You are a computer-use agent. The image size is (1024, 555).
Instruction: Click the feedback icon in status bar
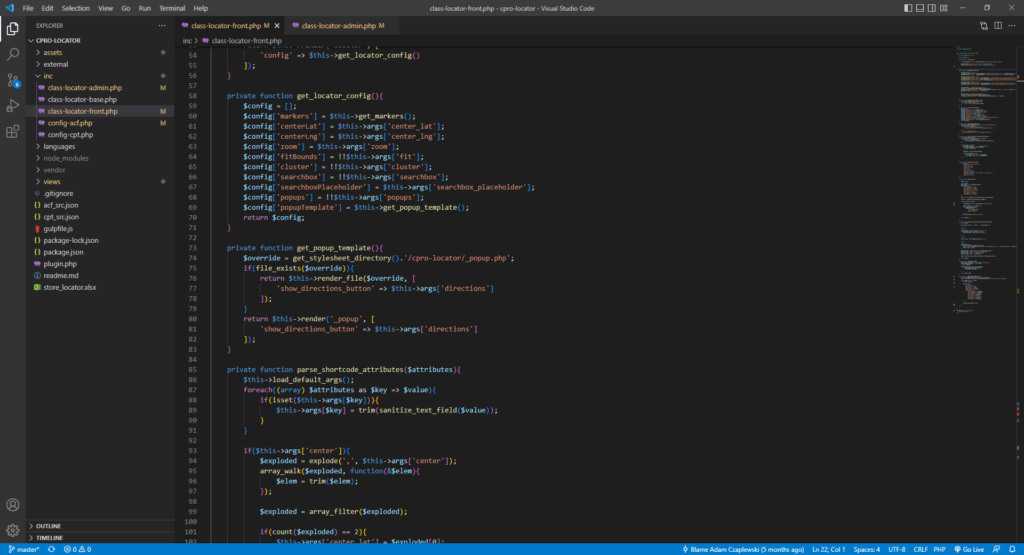point(997,549)
